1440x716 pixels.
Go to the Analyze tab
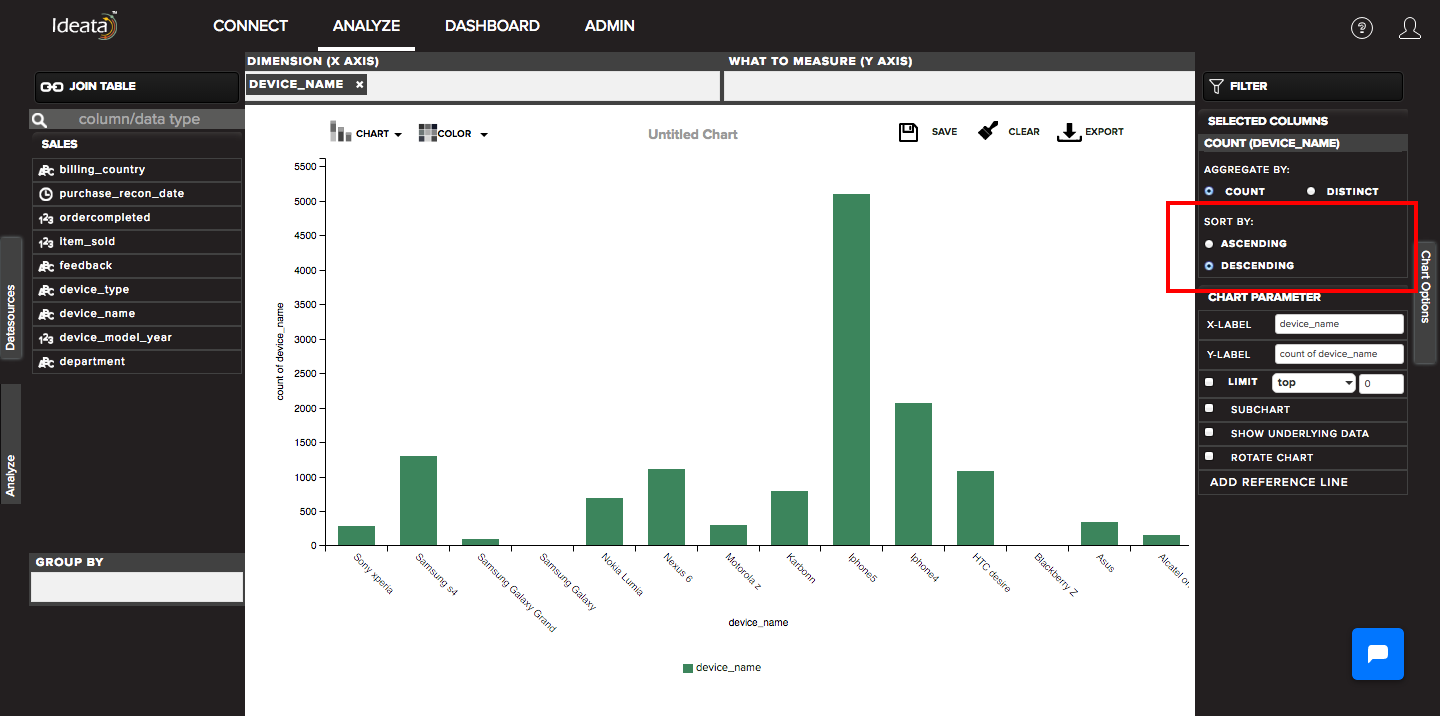(x=366, y=26)
